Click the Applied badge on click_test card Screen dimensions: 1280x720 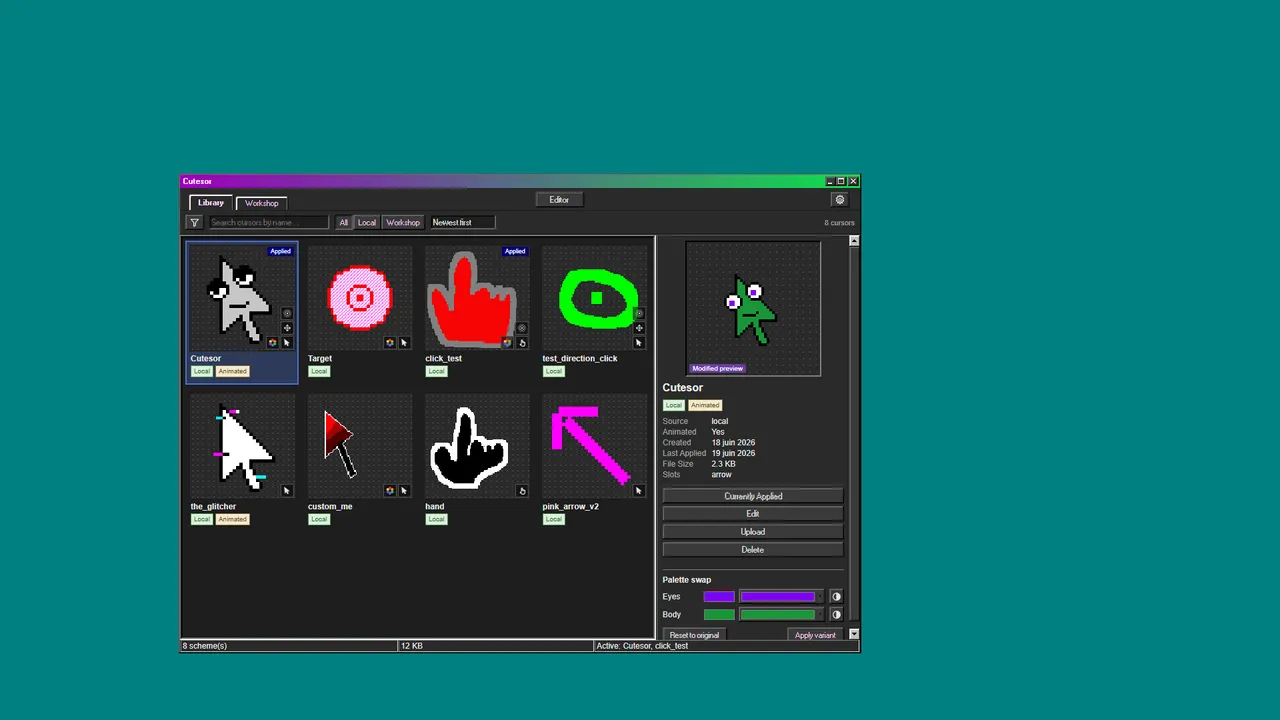coord(515,251)
